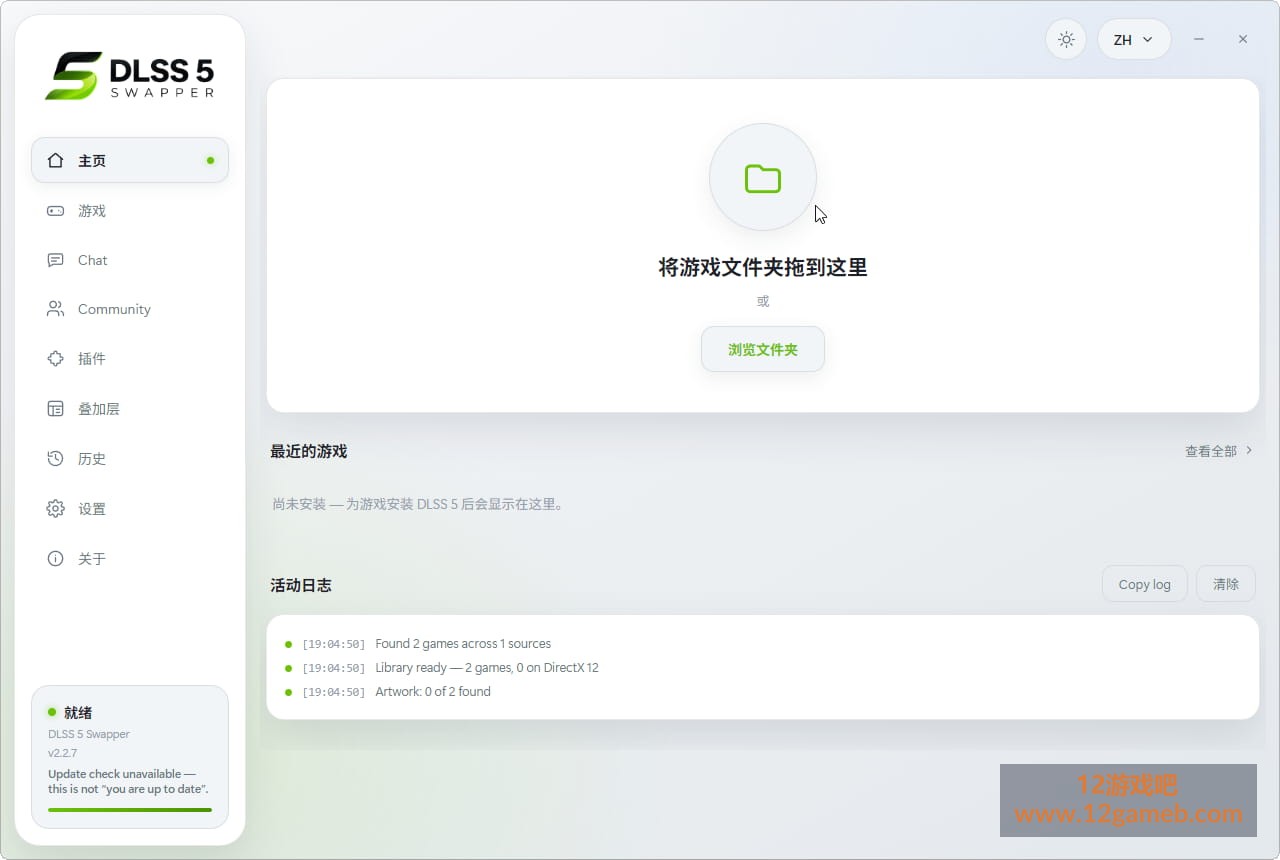Screen dimensions: 1280x860
Task: Toggle the light/dark theme sun button
Action: [1066, 40]
